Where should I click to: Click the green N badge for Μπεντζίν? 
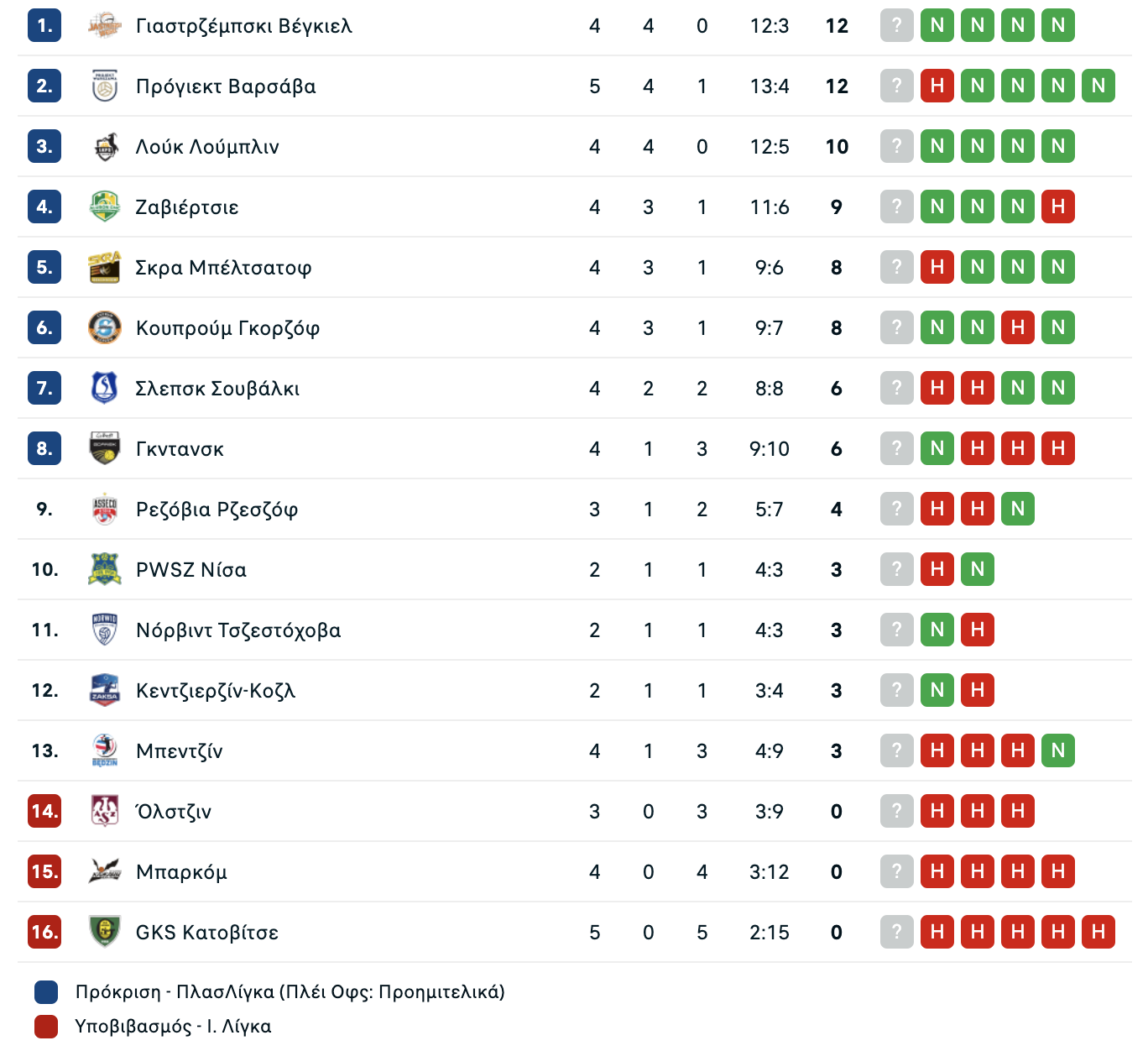click(x=1058, y=750)
